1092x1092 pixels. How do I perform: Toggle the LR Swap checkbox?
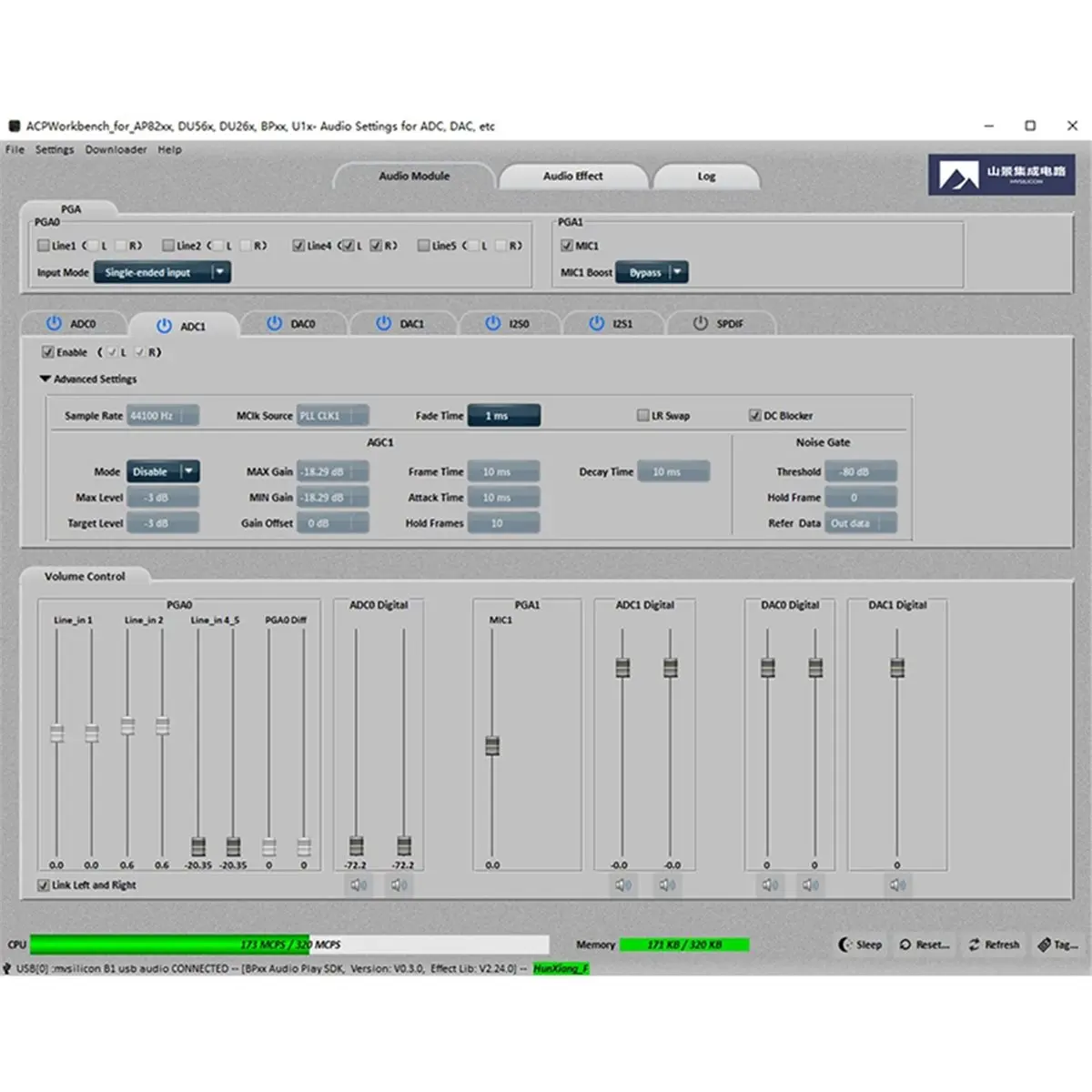point(643,416)
